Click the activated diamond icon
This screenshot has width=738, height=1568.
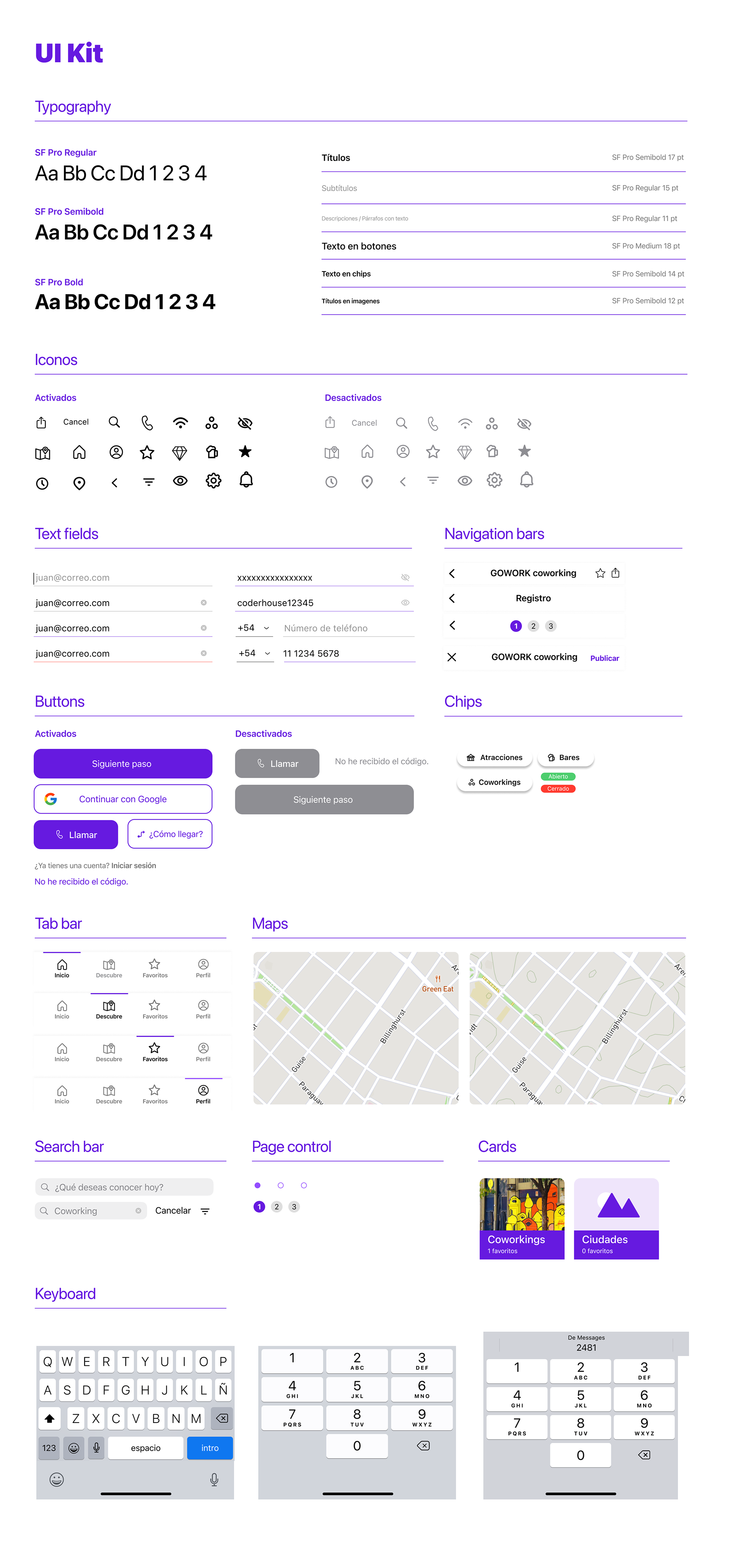180,452
